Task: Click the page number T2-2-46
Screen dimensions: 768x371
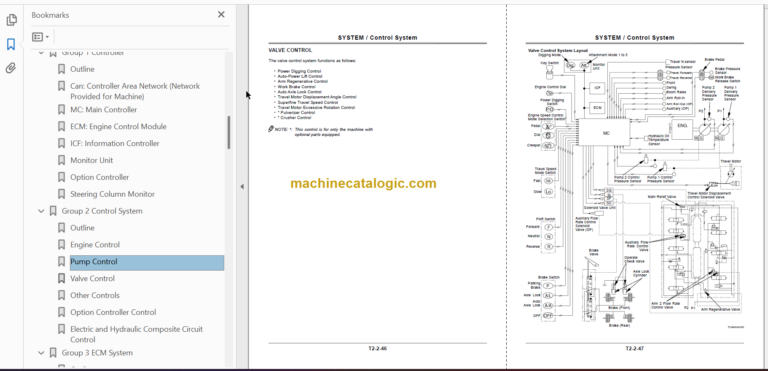Action: point(377,349)
